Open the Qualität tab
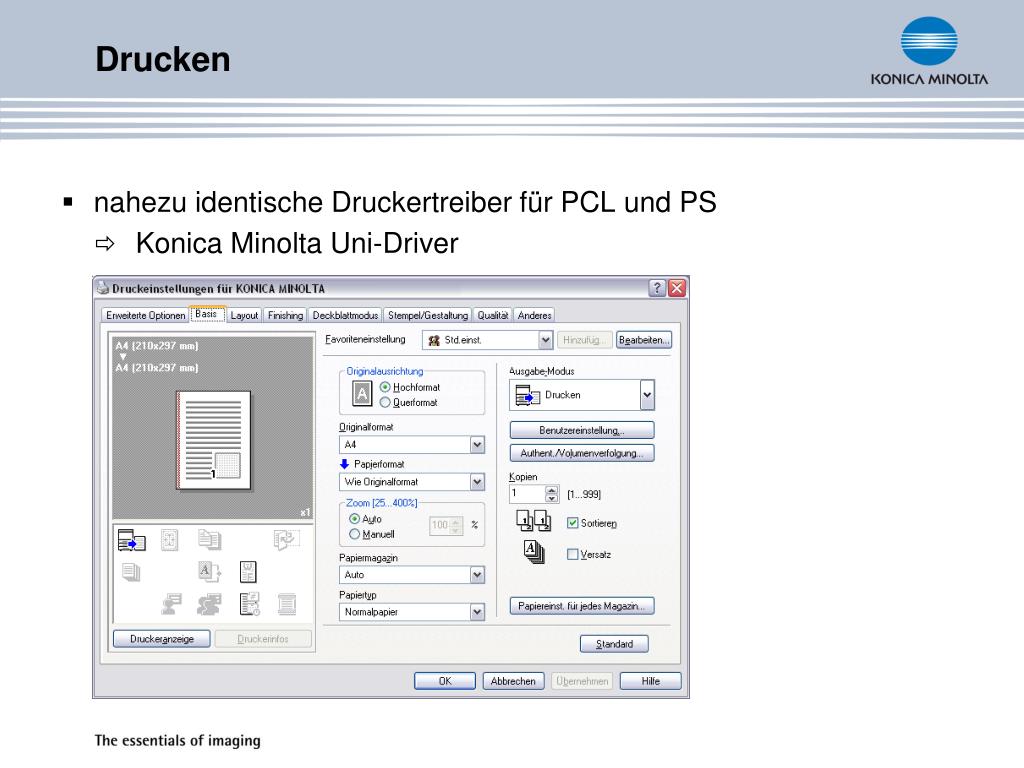Screen dimensions: 1024x768 492,315
